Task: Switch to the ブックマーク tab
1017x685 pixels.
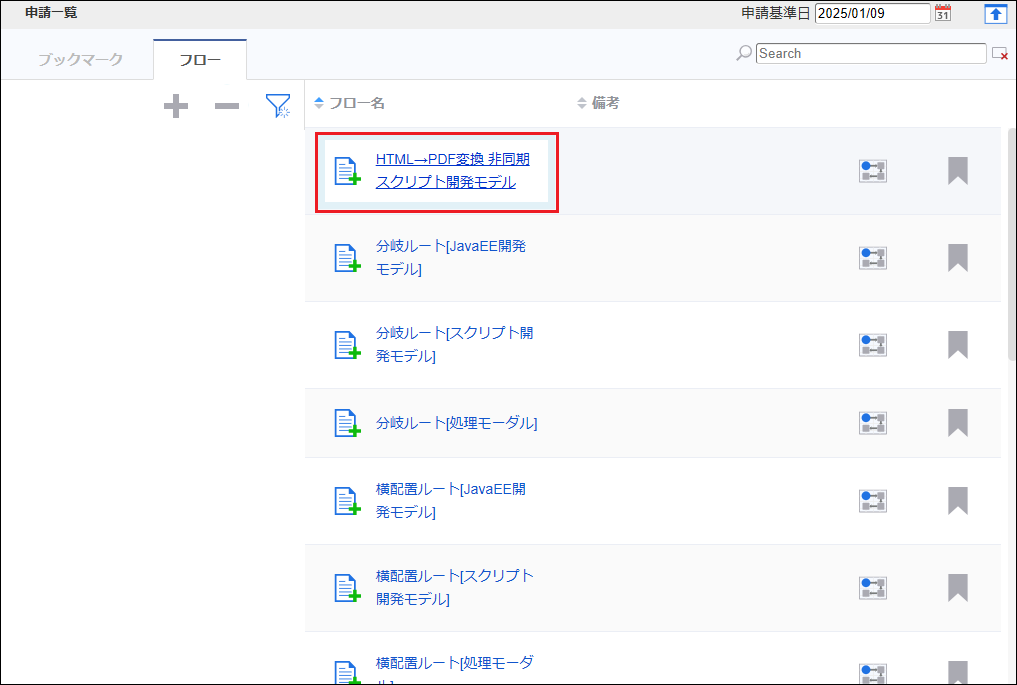Action: [x=80, y=60]
